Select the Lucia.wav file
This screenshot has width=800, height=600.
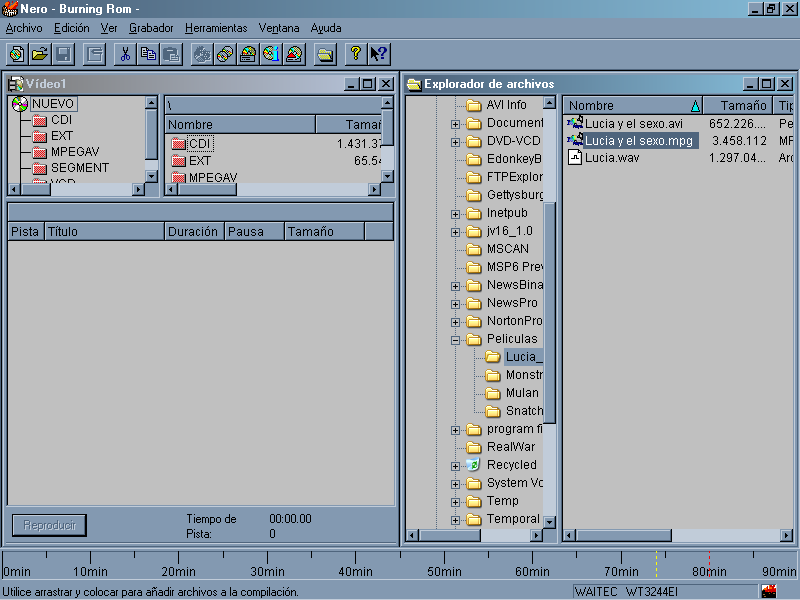point(612,158)
